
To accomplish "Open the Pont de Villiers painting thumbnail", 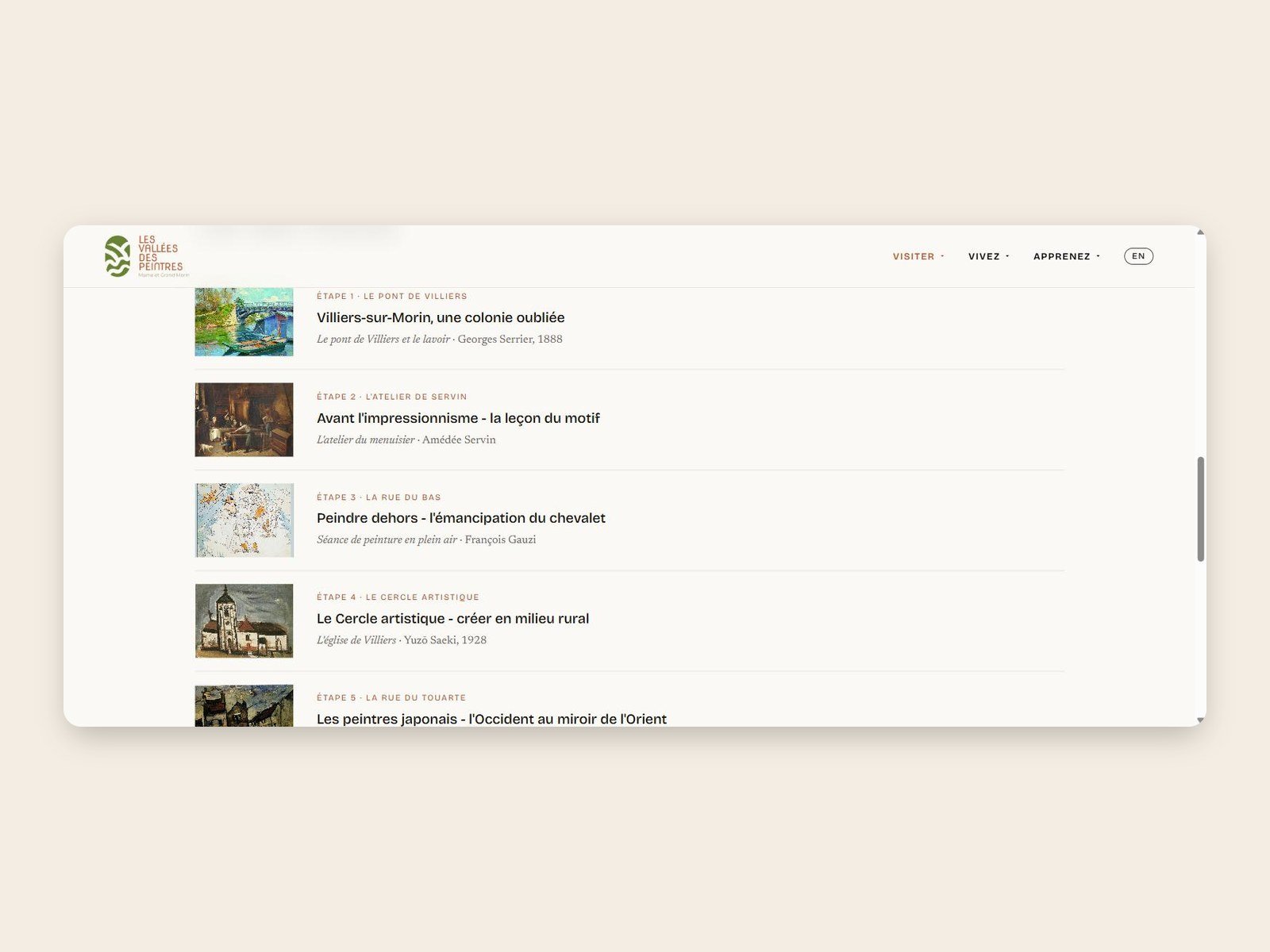I will [244, 322].
